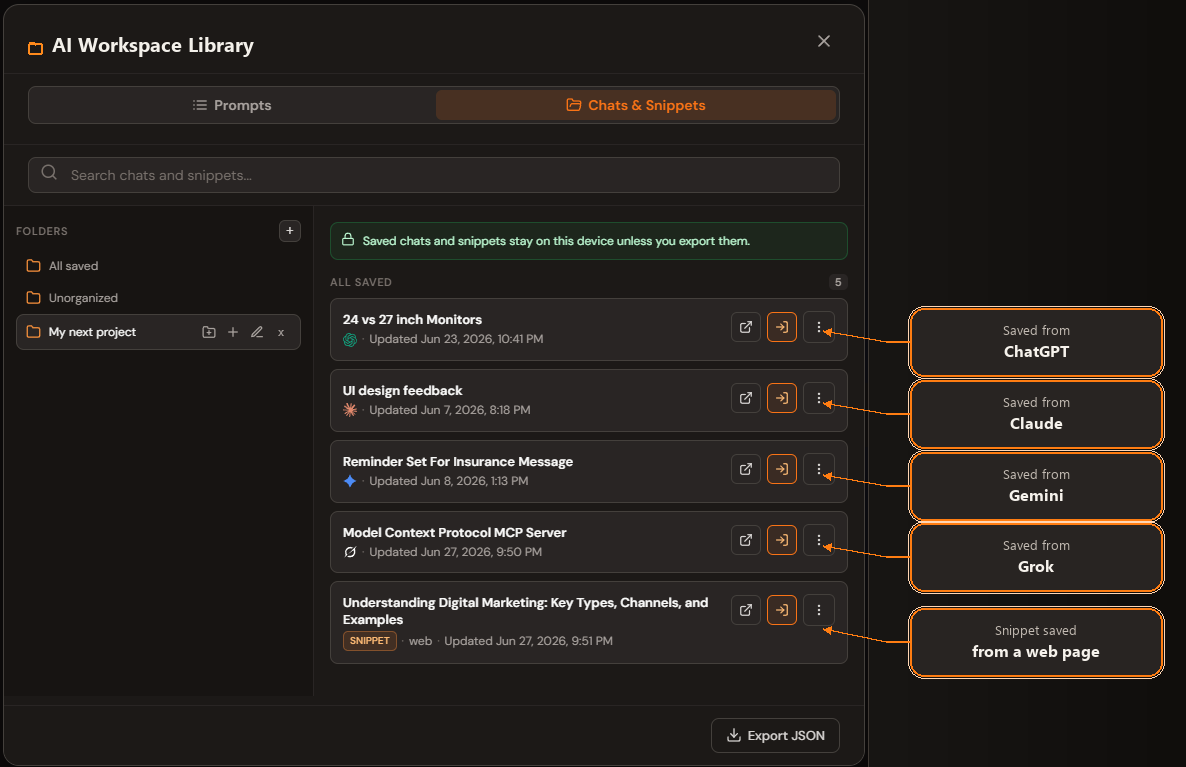Open the Digital Marketing snippet externally
Image resolution: width=1186 pixels, height=767 pixels.
pyautogui.click(x=746, y=610)
